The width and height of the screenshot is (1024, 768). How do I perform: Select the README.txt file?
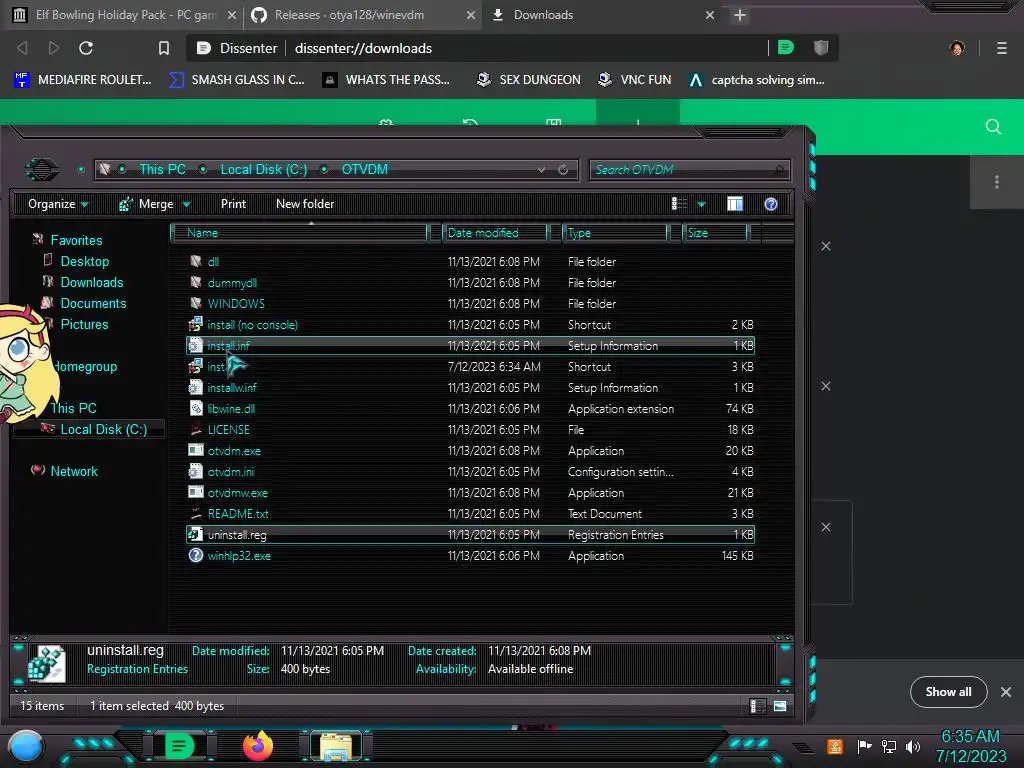click(x=238, y=514)
